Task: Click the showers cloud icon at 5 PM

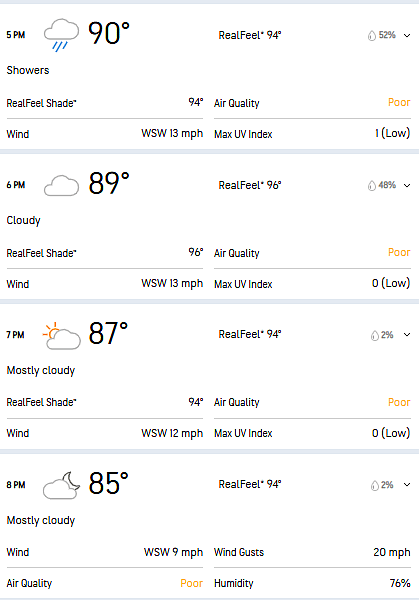Action: (61, 35)
